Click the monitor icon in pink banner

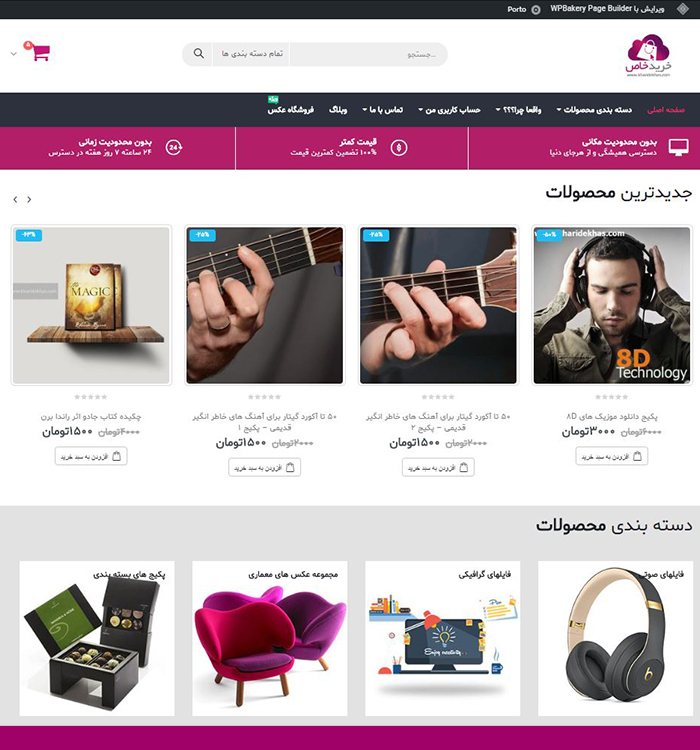678,147
